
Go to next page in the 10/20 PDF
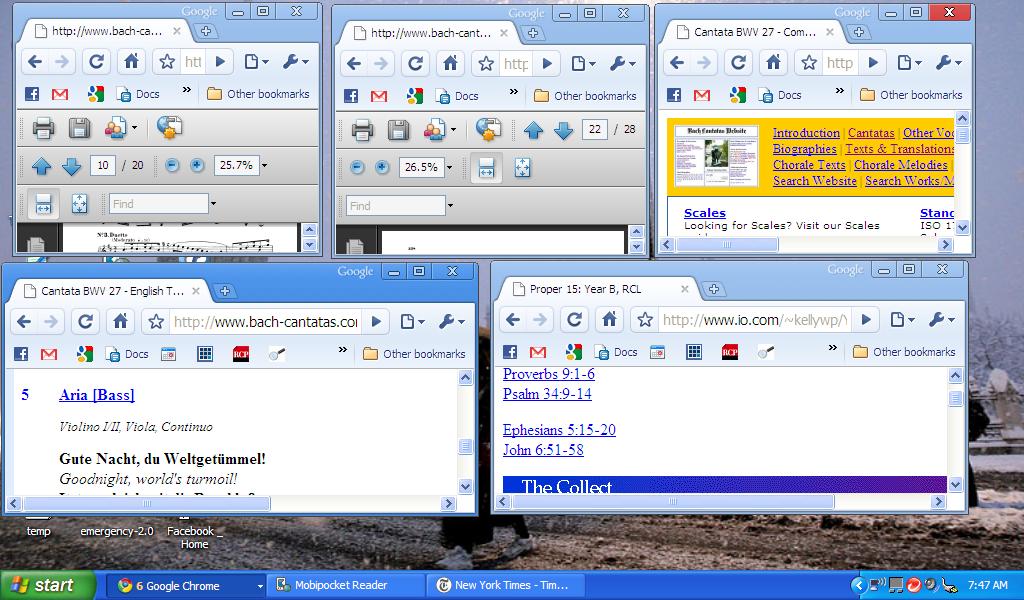coord(71,166)
